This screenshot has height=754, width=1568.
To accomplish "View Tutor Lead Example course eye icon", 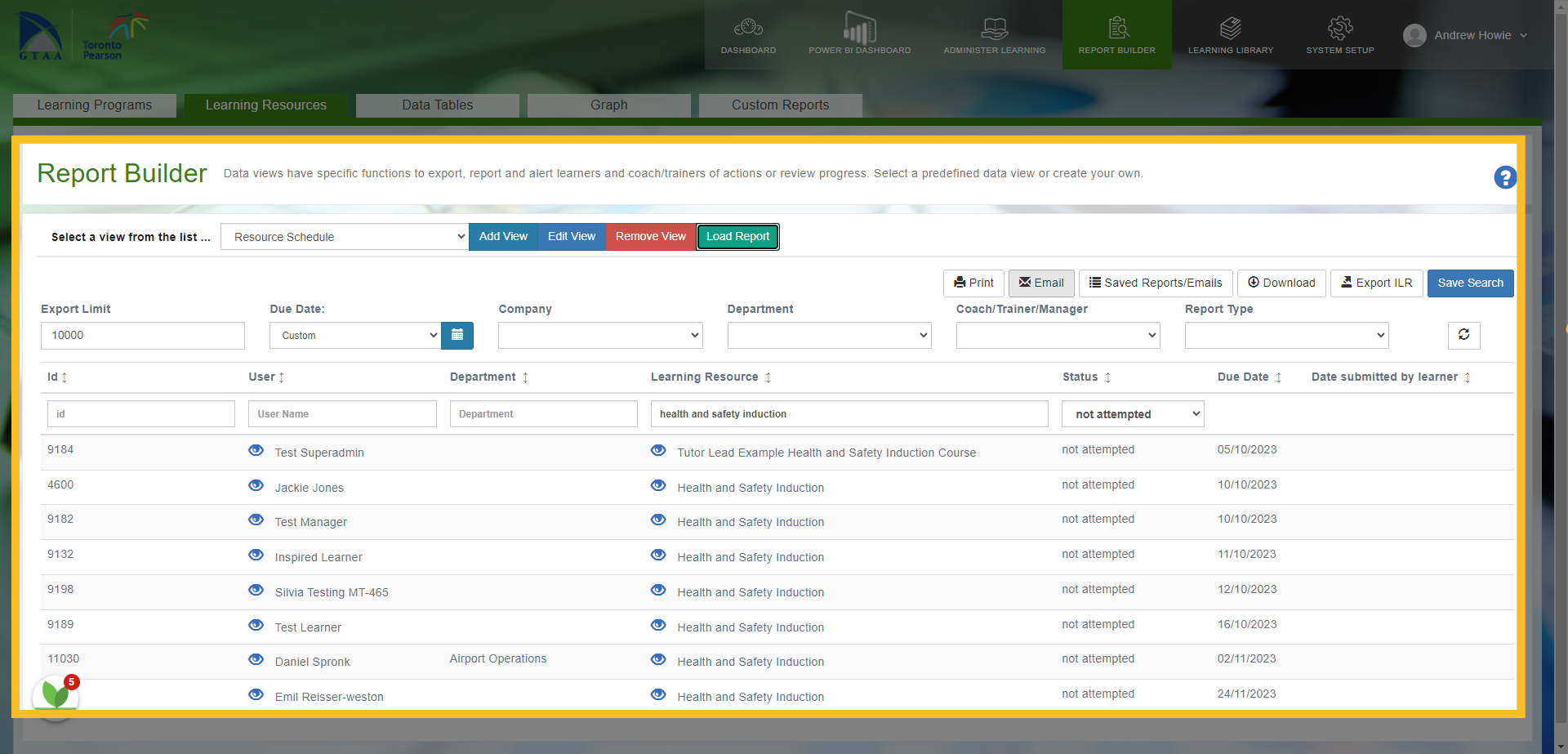I will click(658, 450).
